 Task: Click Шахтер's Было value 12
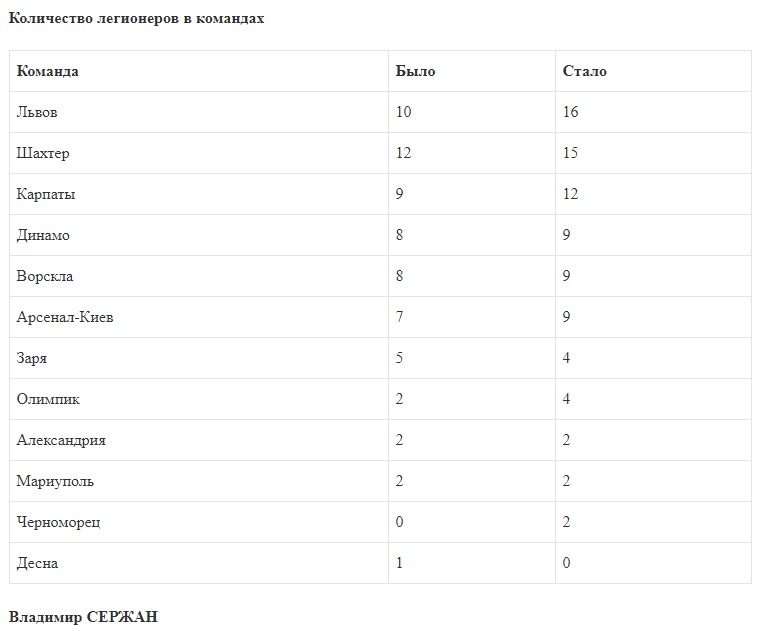tap(403, 153)
